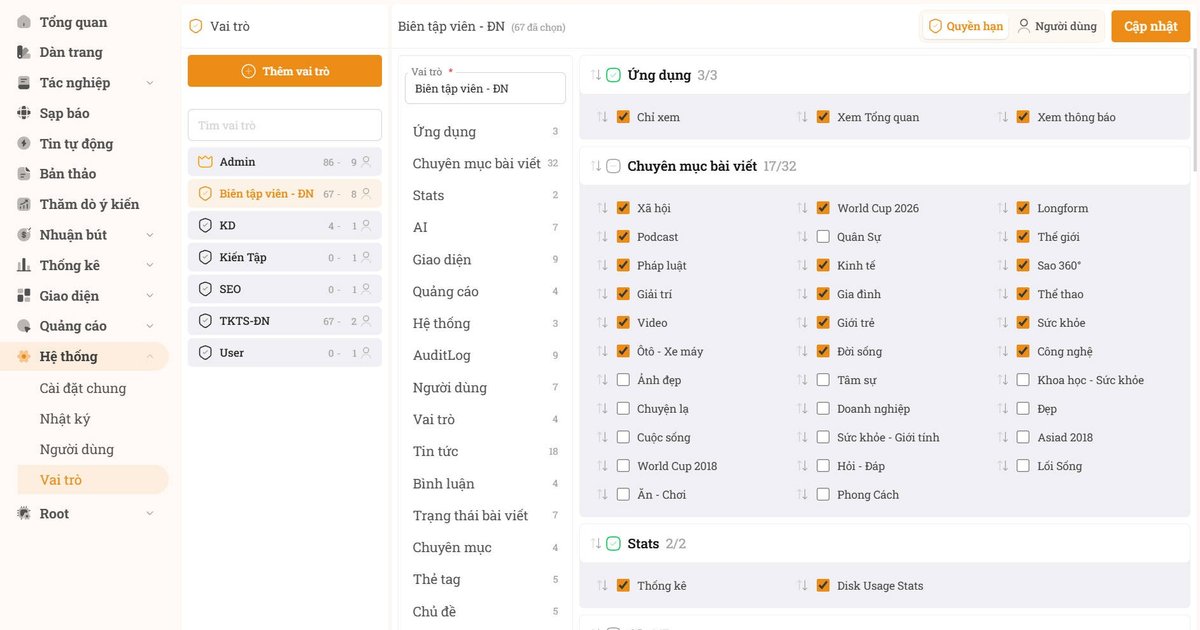Image resolution: width=1200 pixels, height=630 pixels.
Task: Click the Sạp báo icon in the sidebar
Action: pos(24,113)
